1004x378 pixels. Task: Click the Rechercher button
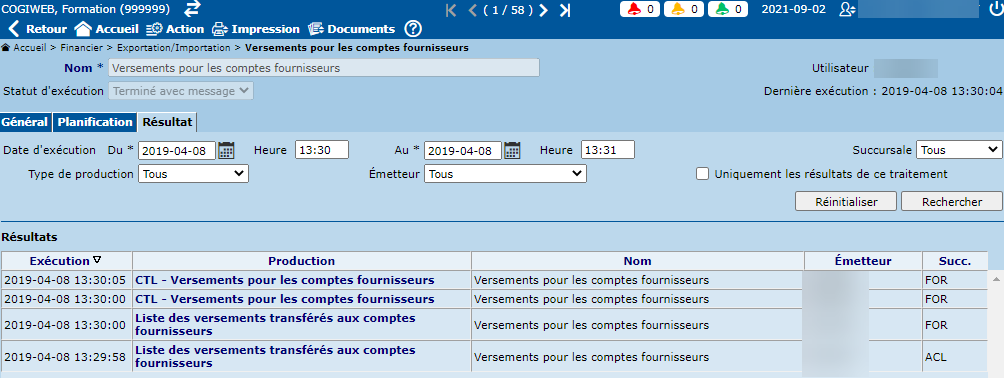coord(951,201)
